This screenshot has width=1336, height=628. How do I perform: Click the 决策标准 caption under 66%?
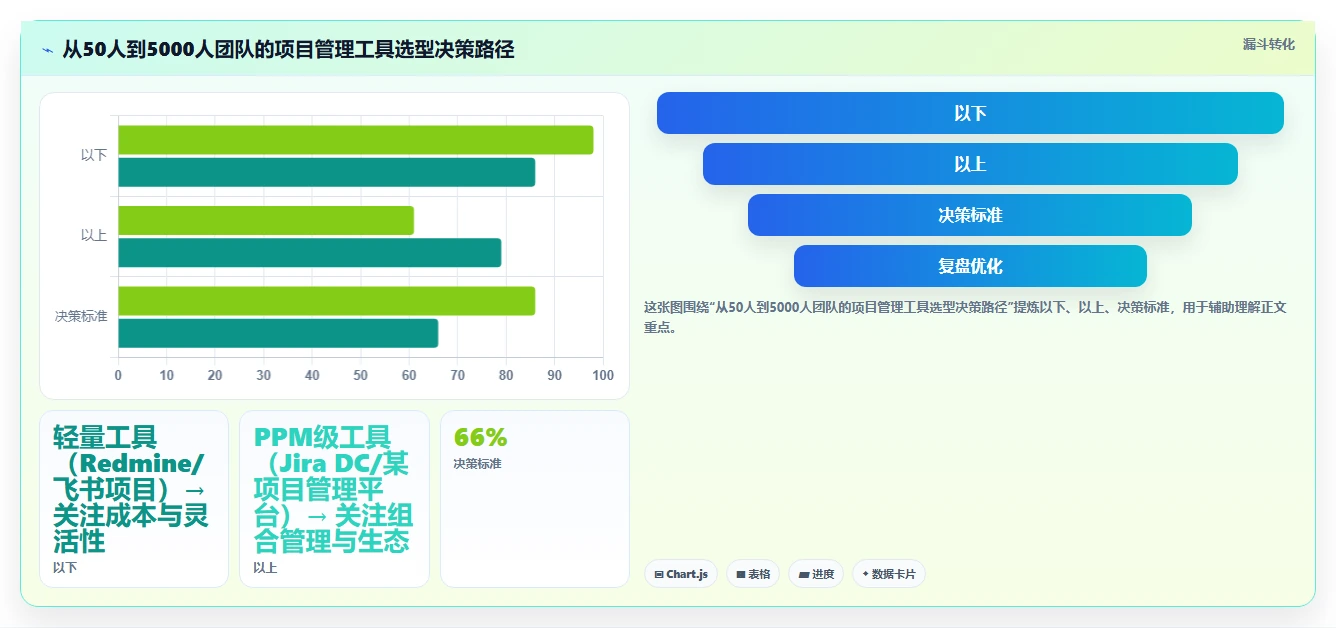coord(477,464)
